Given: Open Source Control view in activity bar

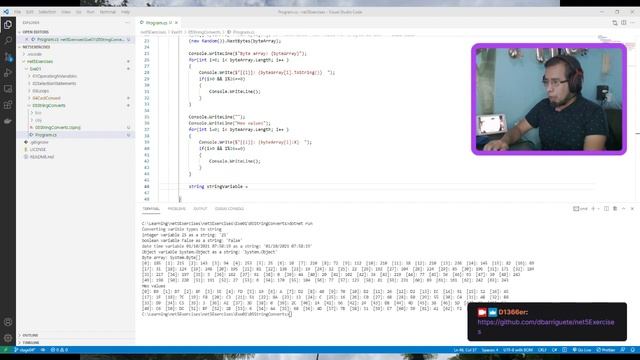Looking at the screenshot, I should 8,57.
